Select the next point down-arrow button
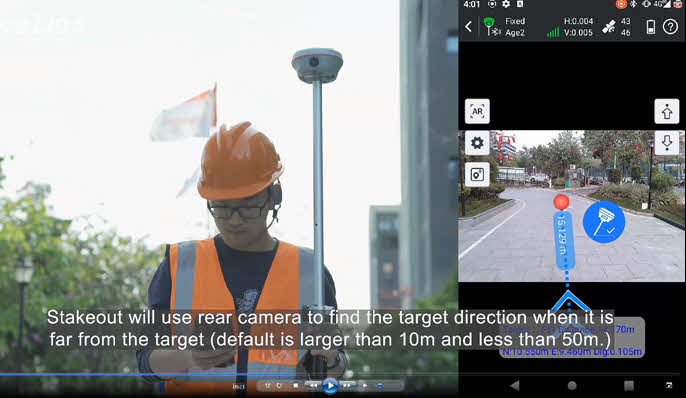The width and height of the screenshot is (686, 398). 667,143
